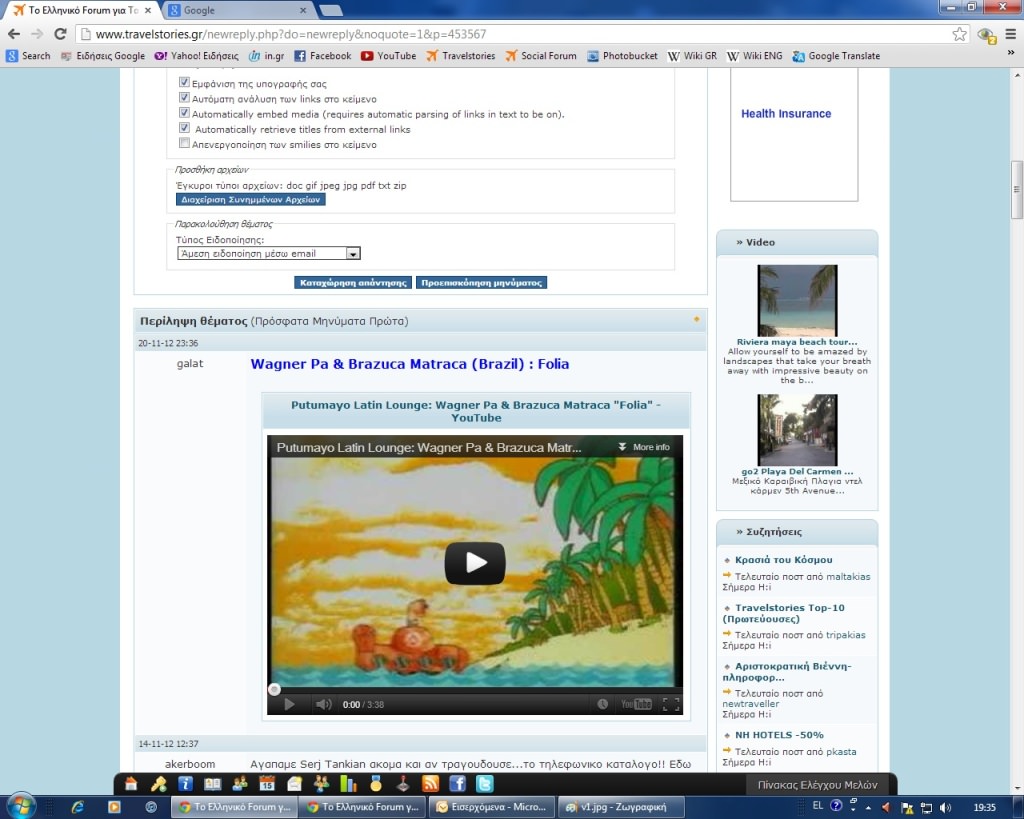Open the go2 Playa Del Carmen video thumbnail

click(x=797, y=430)
